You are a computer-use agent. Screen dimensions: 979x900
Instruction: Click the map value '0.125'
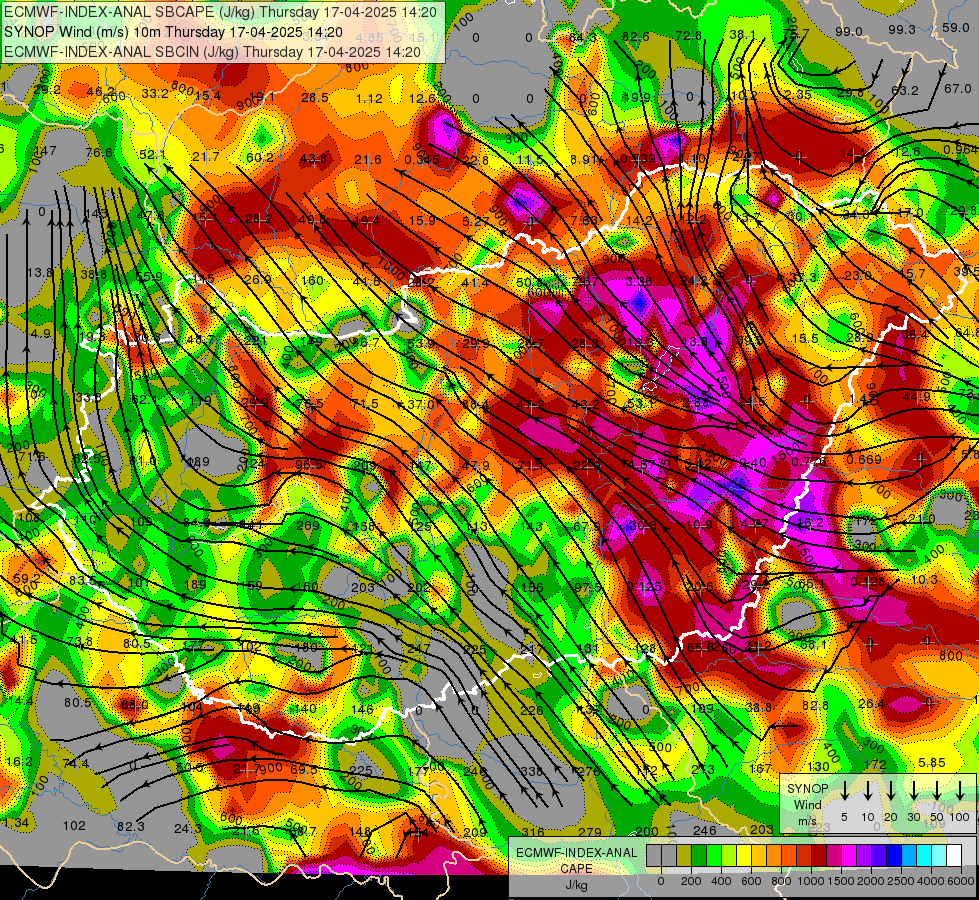[644, 586]
